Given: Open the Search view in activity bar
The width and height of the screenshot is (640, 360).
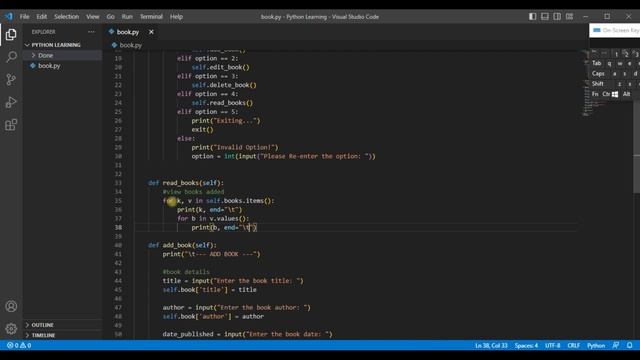Looking at the screenshot, I should point(11,57).
